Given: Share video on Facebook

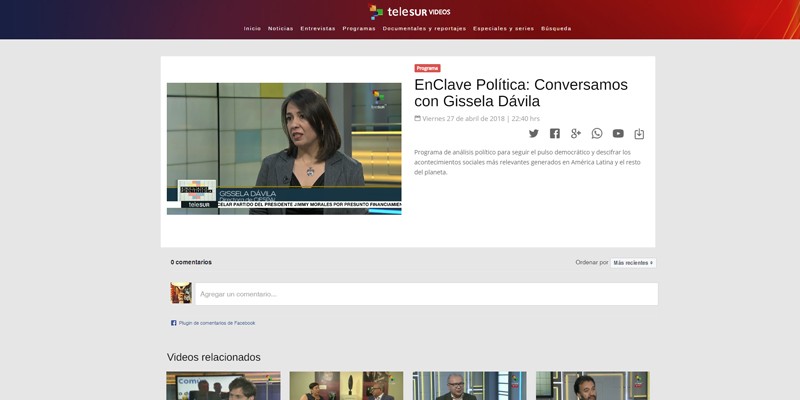Looking at the screenshot, I should point(555,134).
